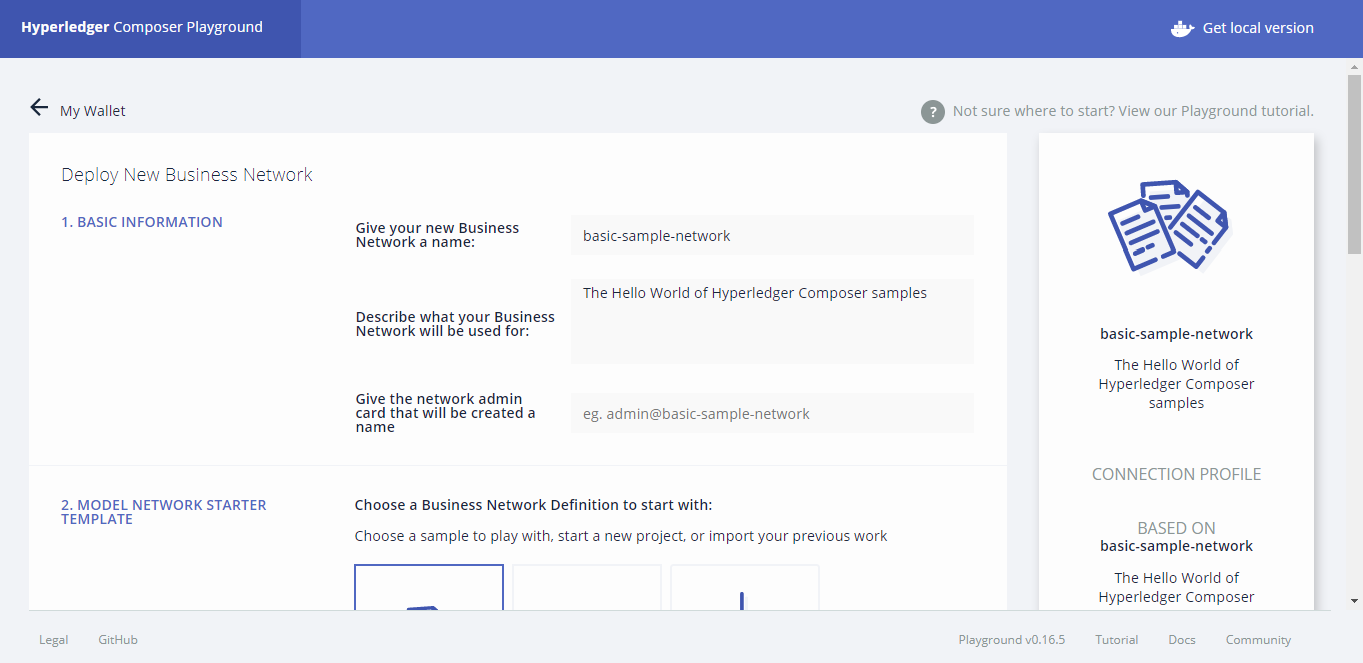Click the CONNECTION PROFILE label in summary
The height and width of the screenshot is (663, 1363).
(1176, 474)
